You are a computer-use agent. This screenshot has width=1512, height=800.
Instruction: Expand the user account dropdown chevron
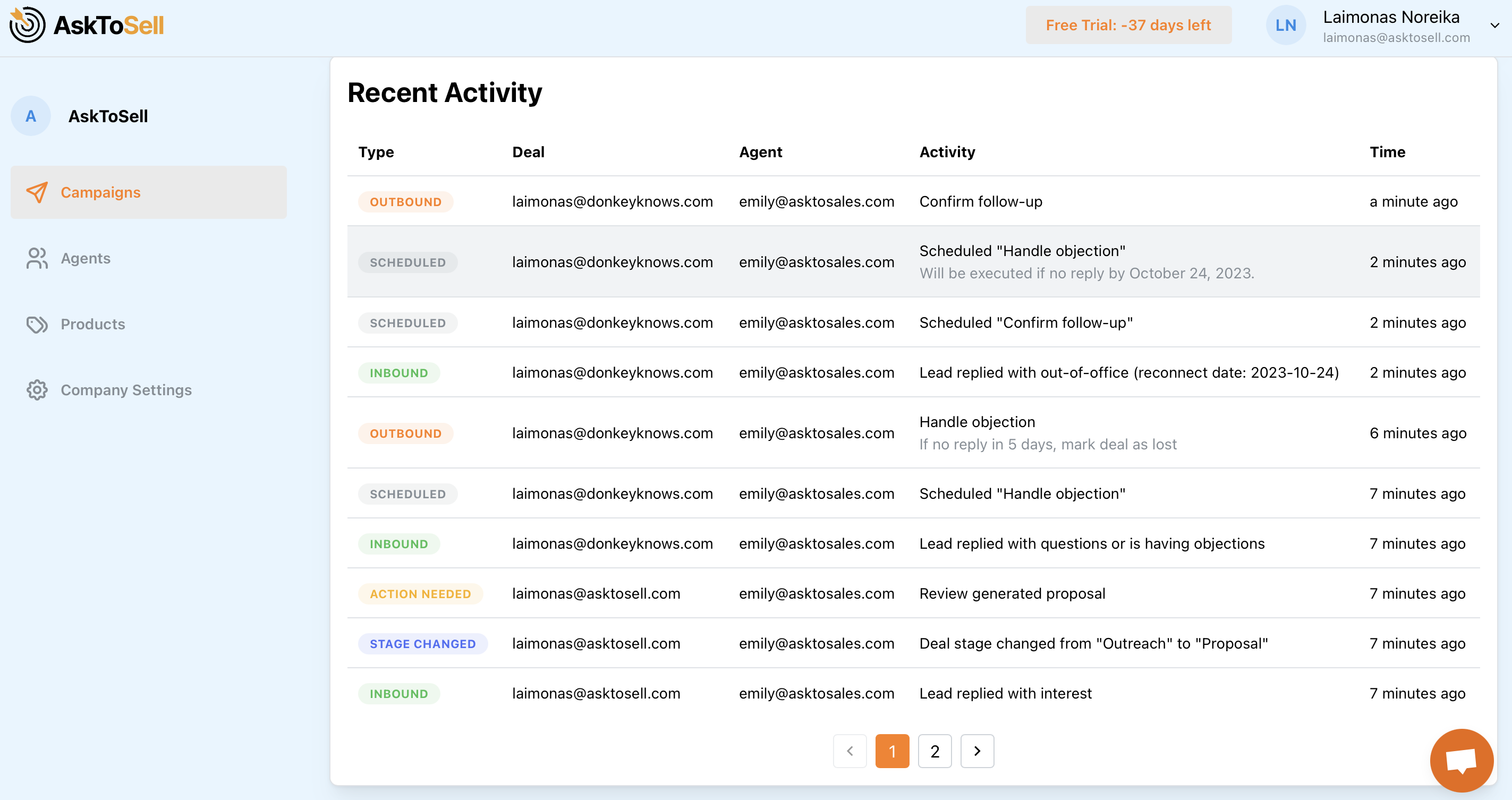point(1494,25)
